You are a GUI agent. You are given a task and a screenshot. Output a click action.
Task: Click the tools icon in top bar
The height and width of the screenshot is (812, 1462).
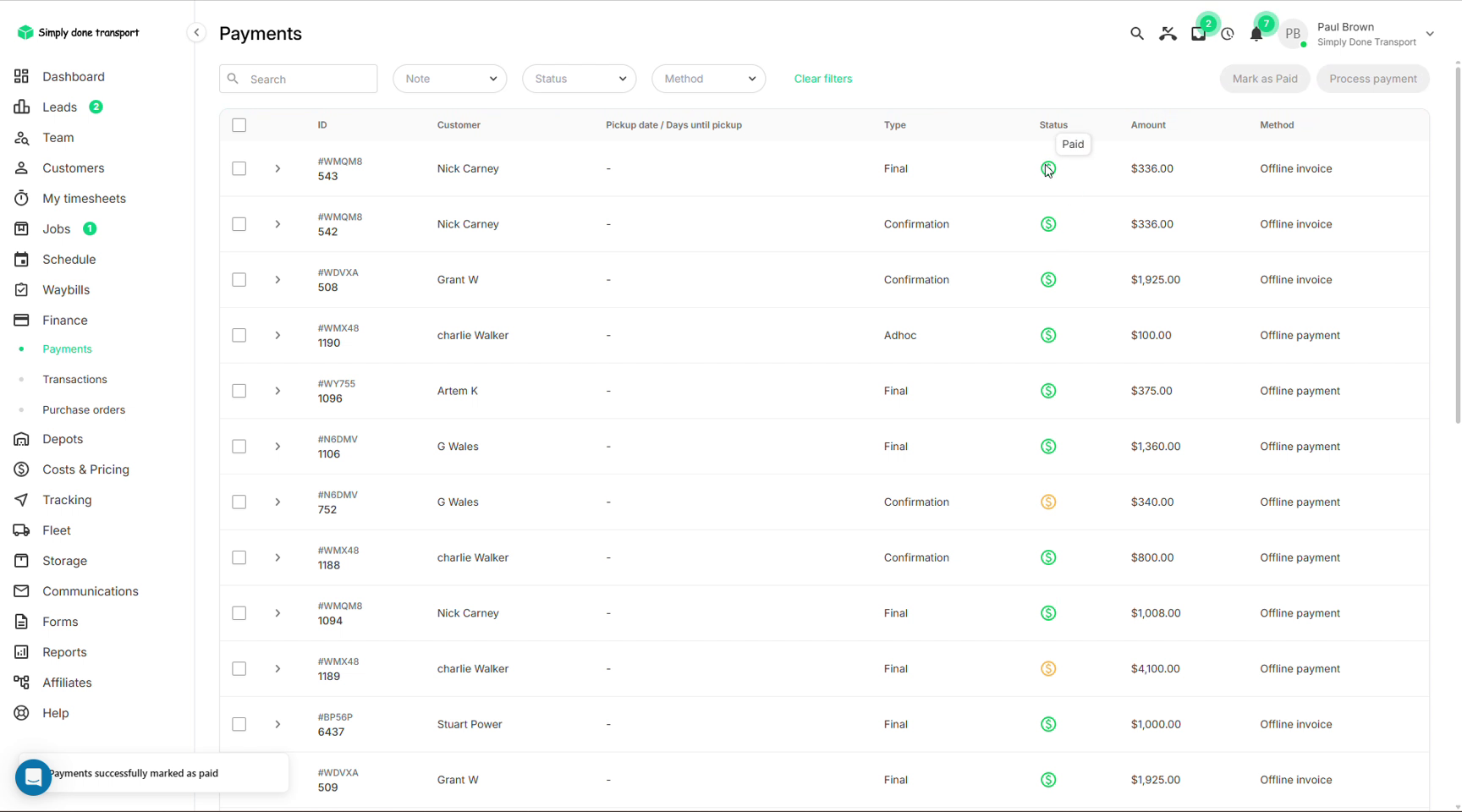point(1168,34)
